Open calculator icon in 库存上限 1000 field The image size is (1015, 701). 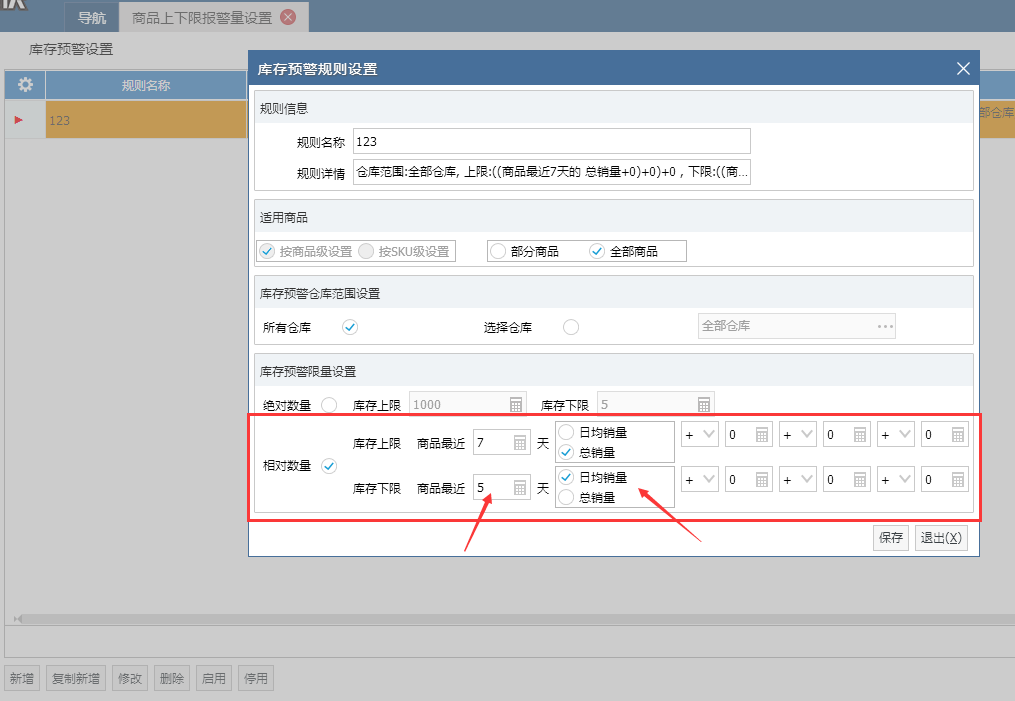coord(516,405)
